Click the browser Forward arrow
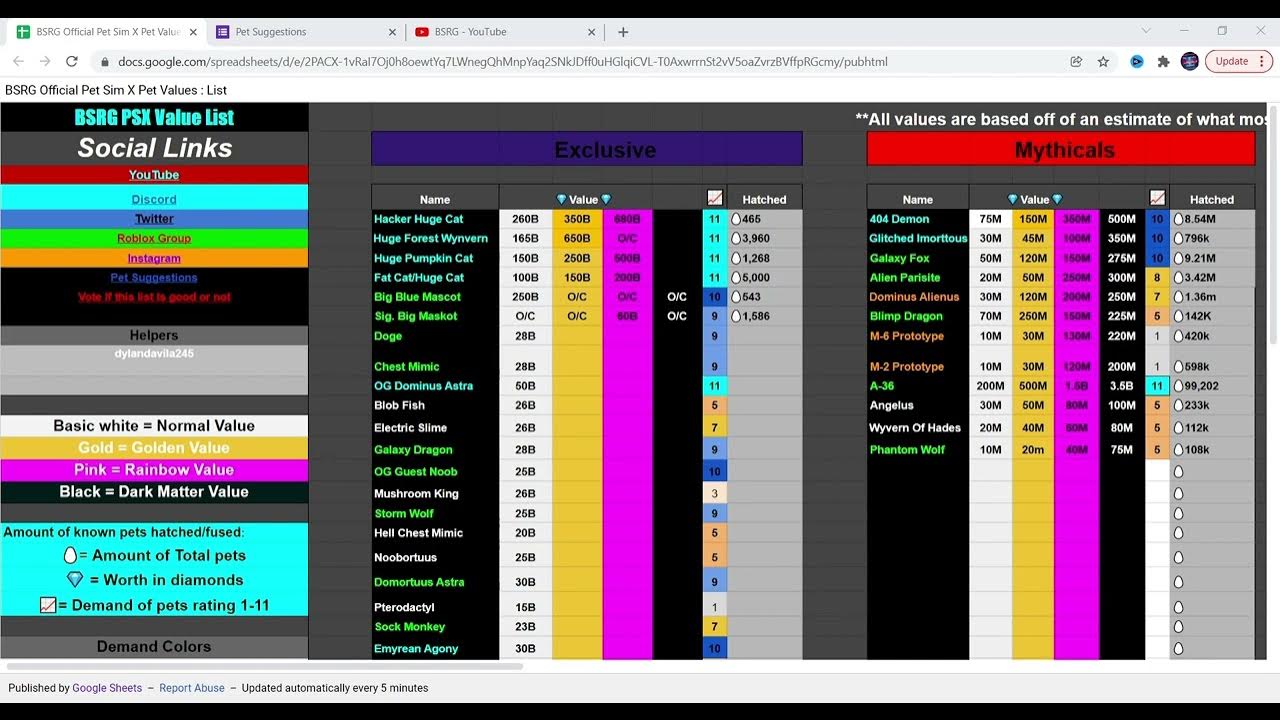Viewport: 1280px width, 720px height. [x=45, y=61]
